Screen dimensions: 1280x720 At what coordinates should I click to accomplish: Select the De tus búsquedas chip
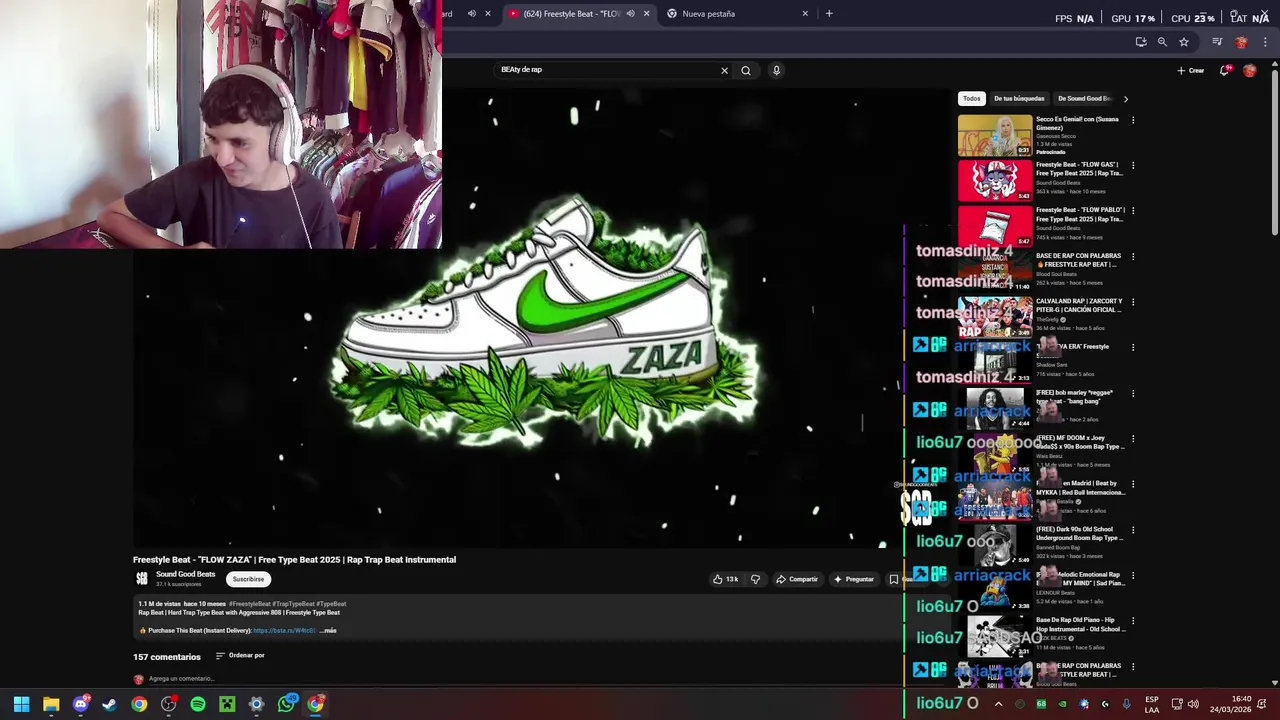(1019, 99)
